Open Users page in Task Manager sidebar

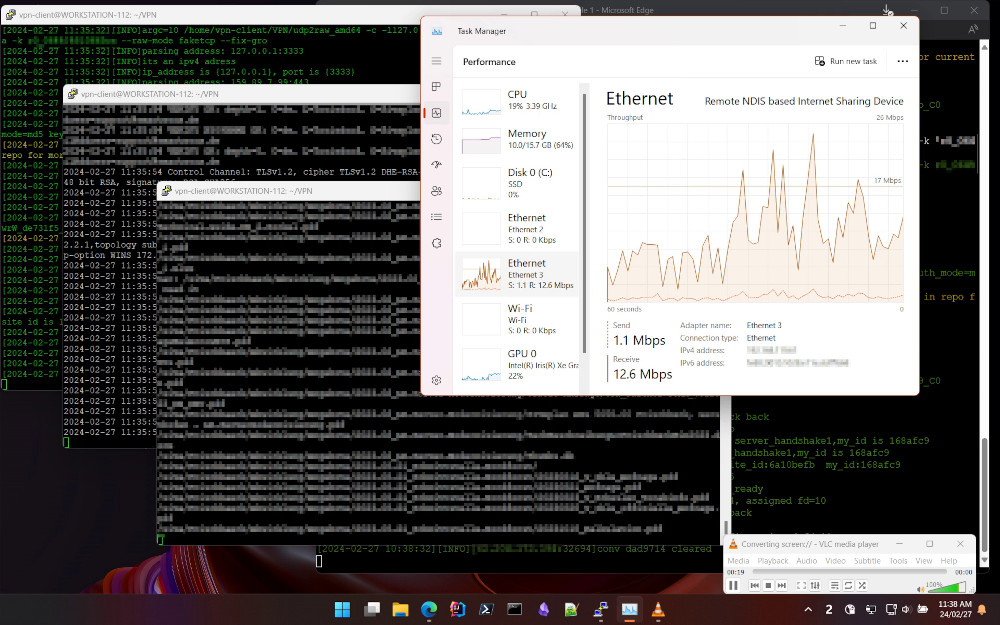(x=437, y=191)
